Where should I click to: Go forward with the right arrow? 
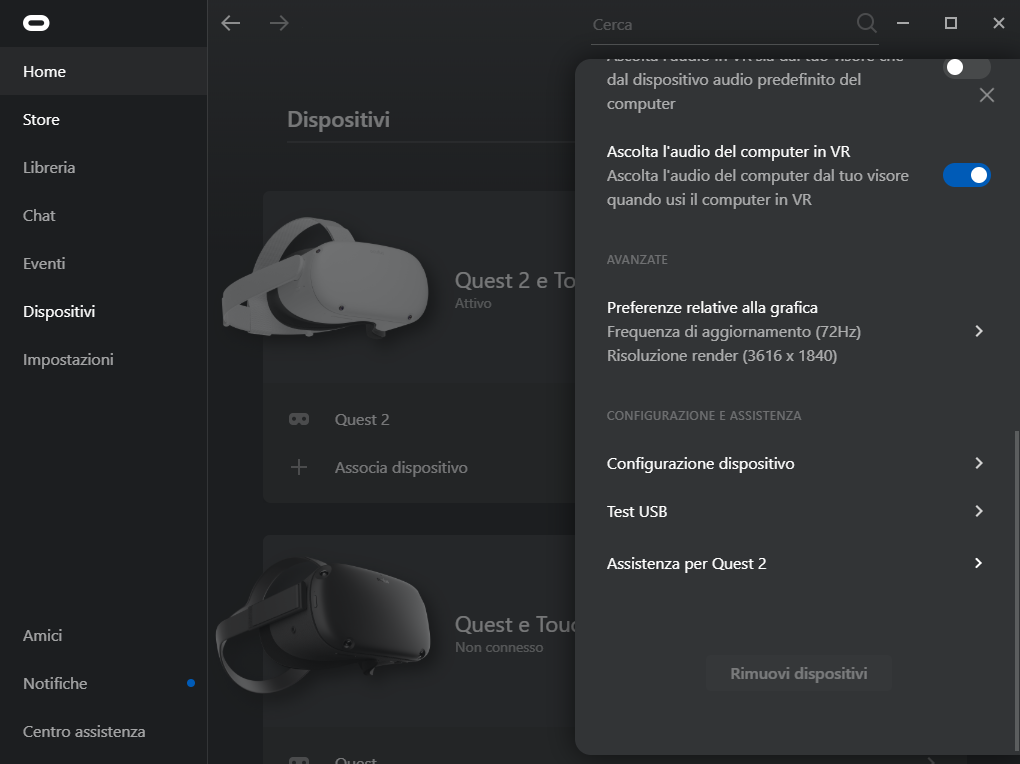pyautogui.click(x=279, y=23)
